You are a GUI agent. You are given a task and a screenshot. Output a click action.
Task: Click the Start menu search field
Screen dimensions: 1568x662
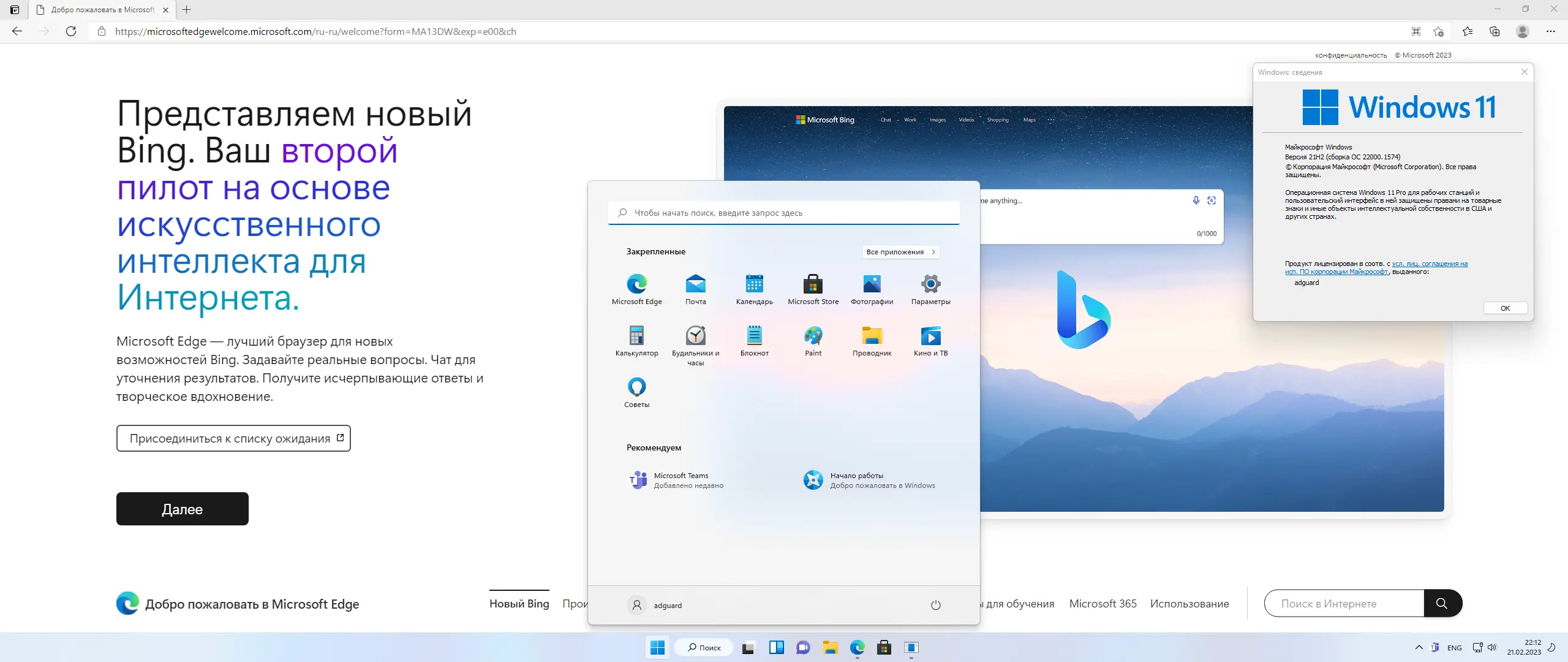tap(784, 212)
